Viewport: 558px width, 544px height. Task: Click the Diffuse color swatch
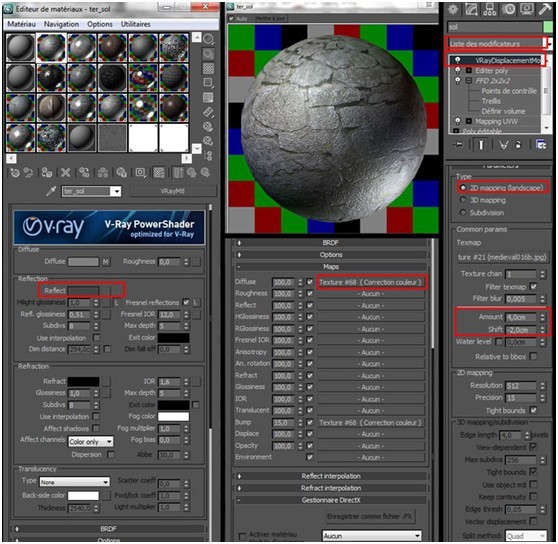[83, 262]
